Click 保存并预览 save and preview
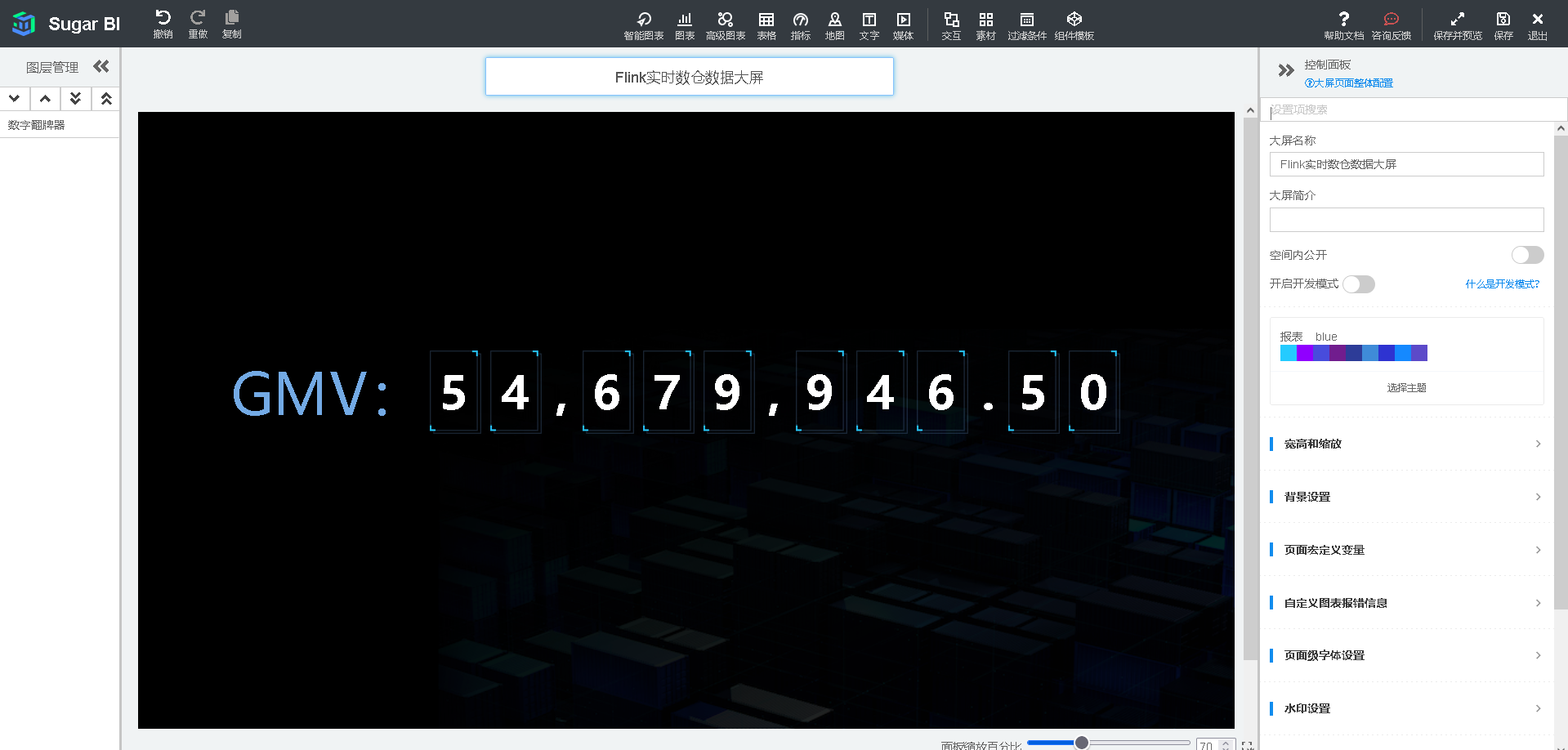Screen dimensions: 1568x750 click(x=1458, y=25)
